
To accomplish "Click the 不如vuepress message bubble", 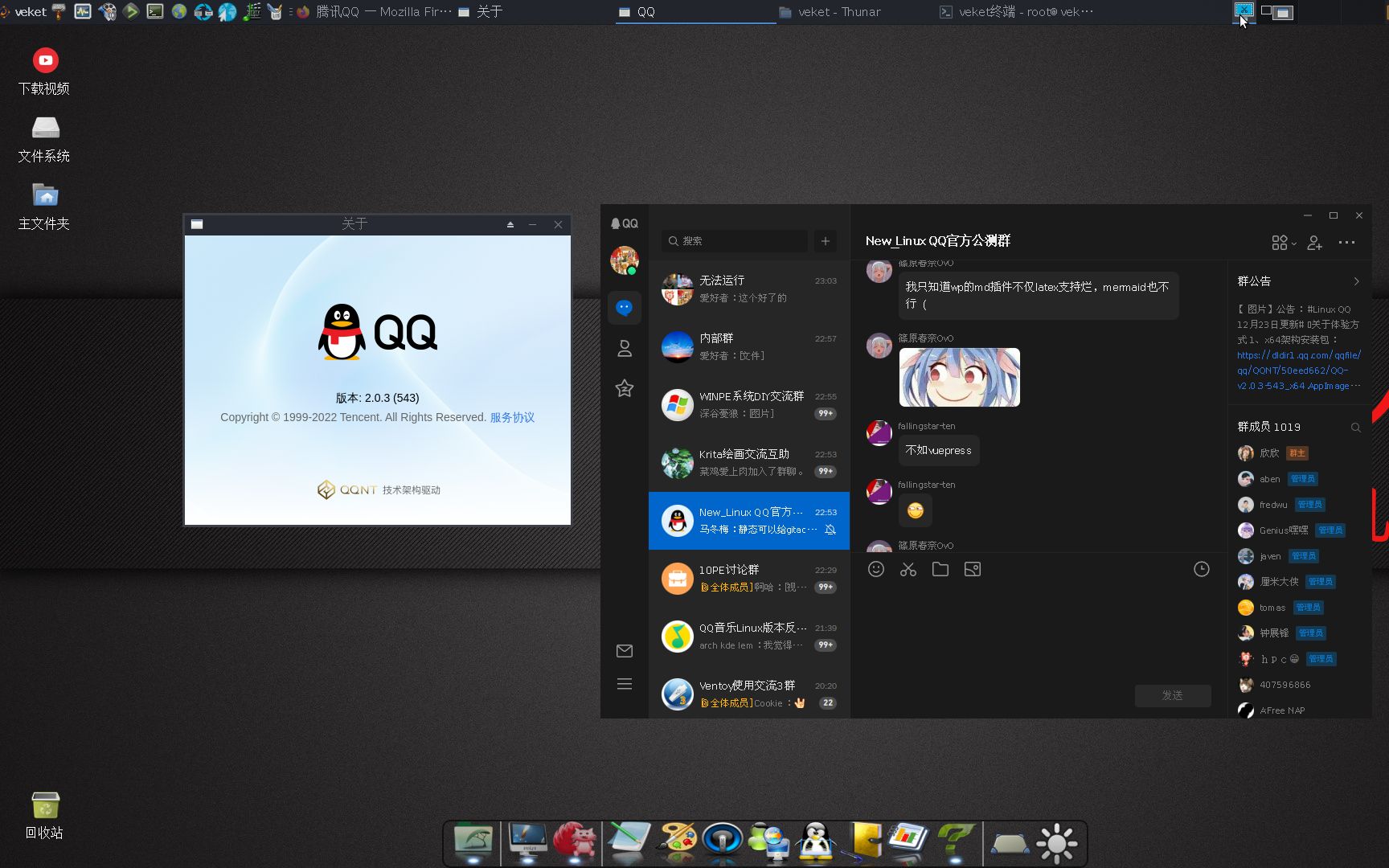I will point(939,450).
